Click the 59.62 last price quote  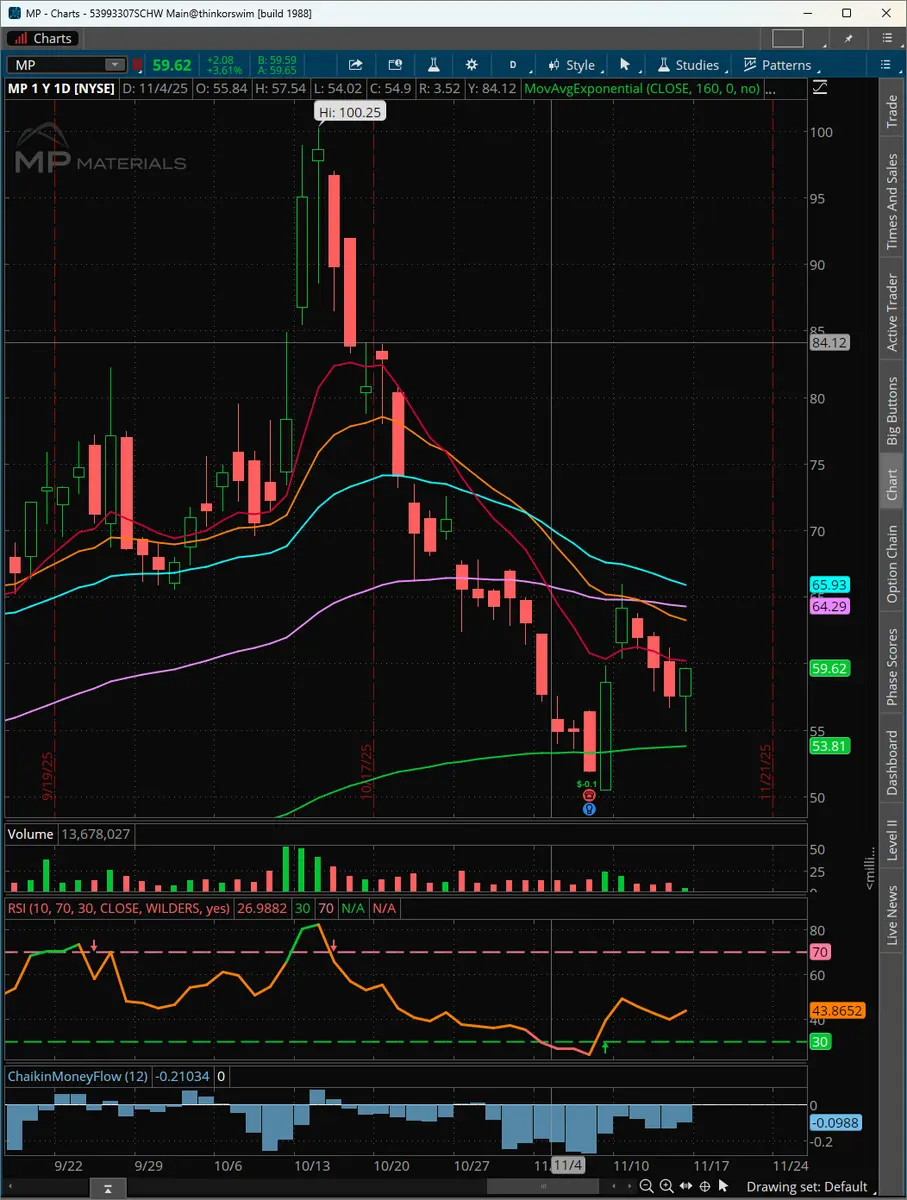pos(171,65)
